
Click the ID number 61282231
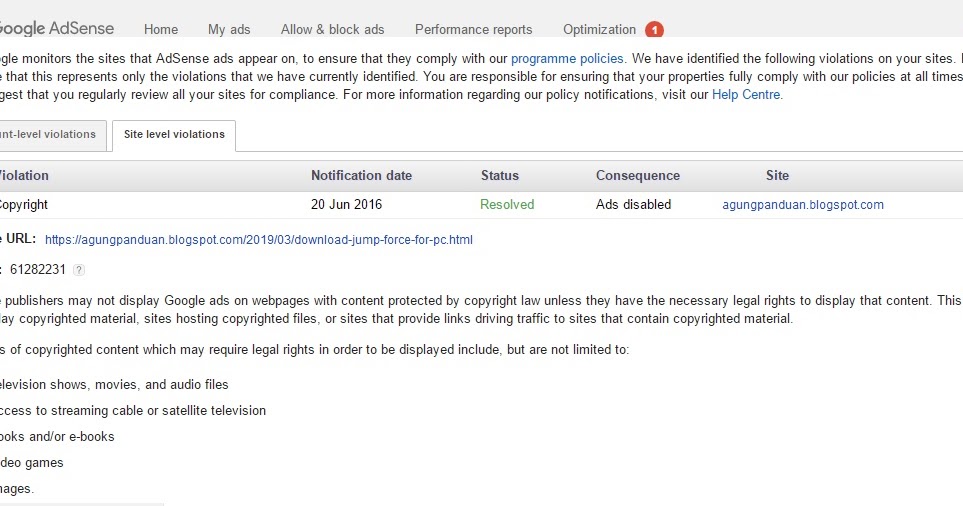point(37,270)
